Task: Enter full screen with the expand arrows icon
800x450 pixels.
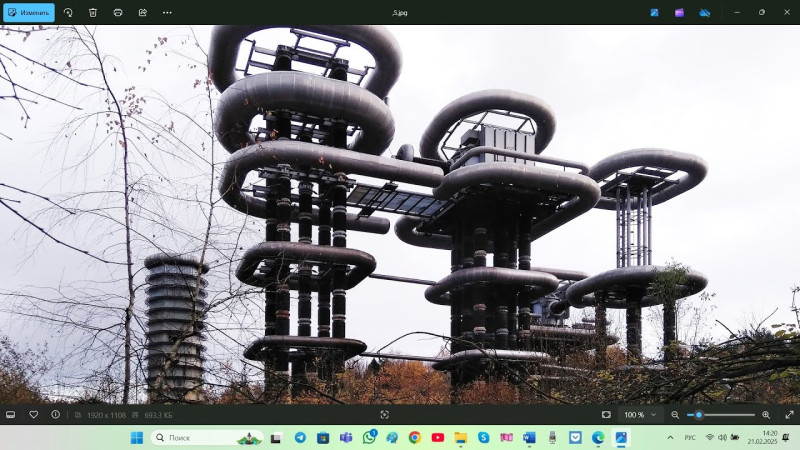Action: (x=789, y=414)
